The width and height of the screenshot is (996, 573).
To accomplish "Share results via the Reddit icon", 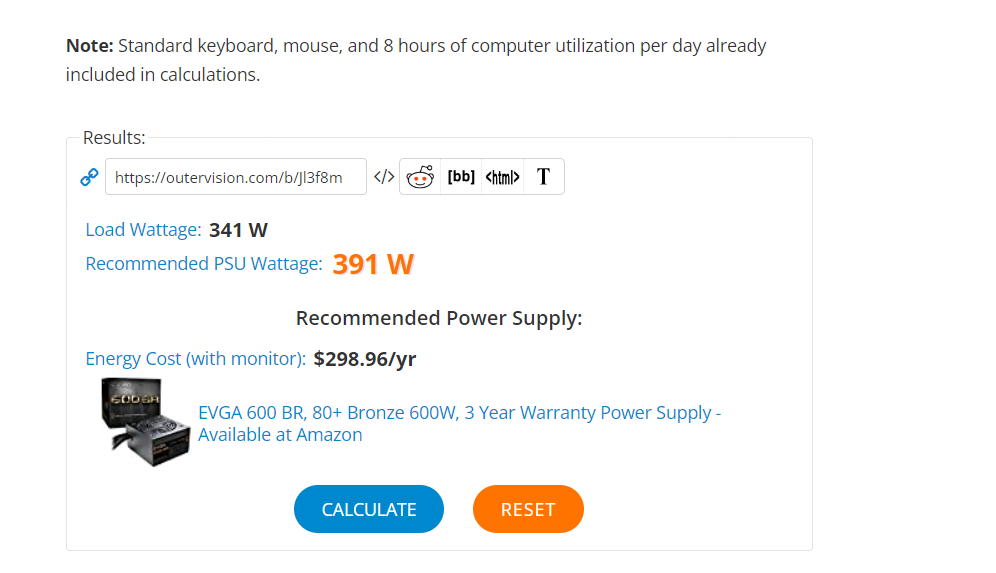I will (x=420, y=177).
